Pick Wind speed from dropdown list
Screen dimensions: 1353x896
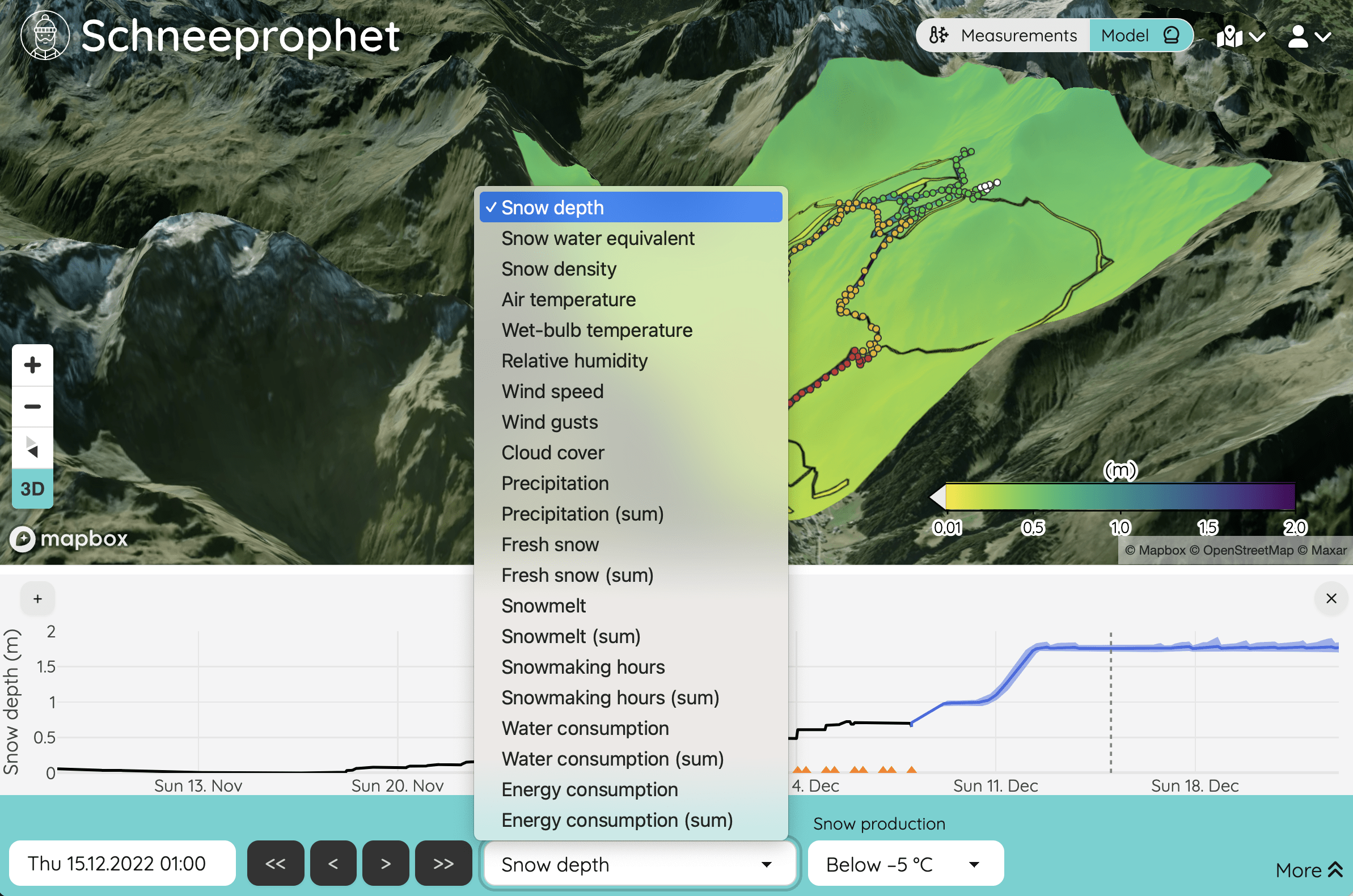tap(631, 391)
